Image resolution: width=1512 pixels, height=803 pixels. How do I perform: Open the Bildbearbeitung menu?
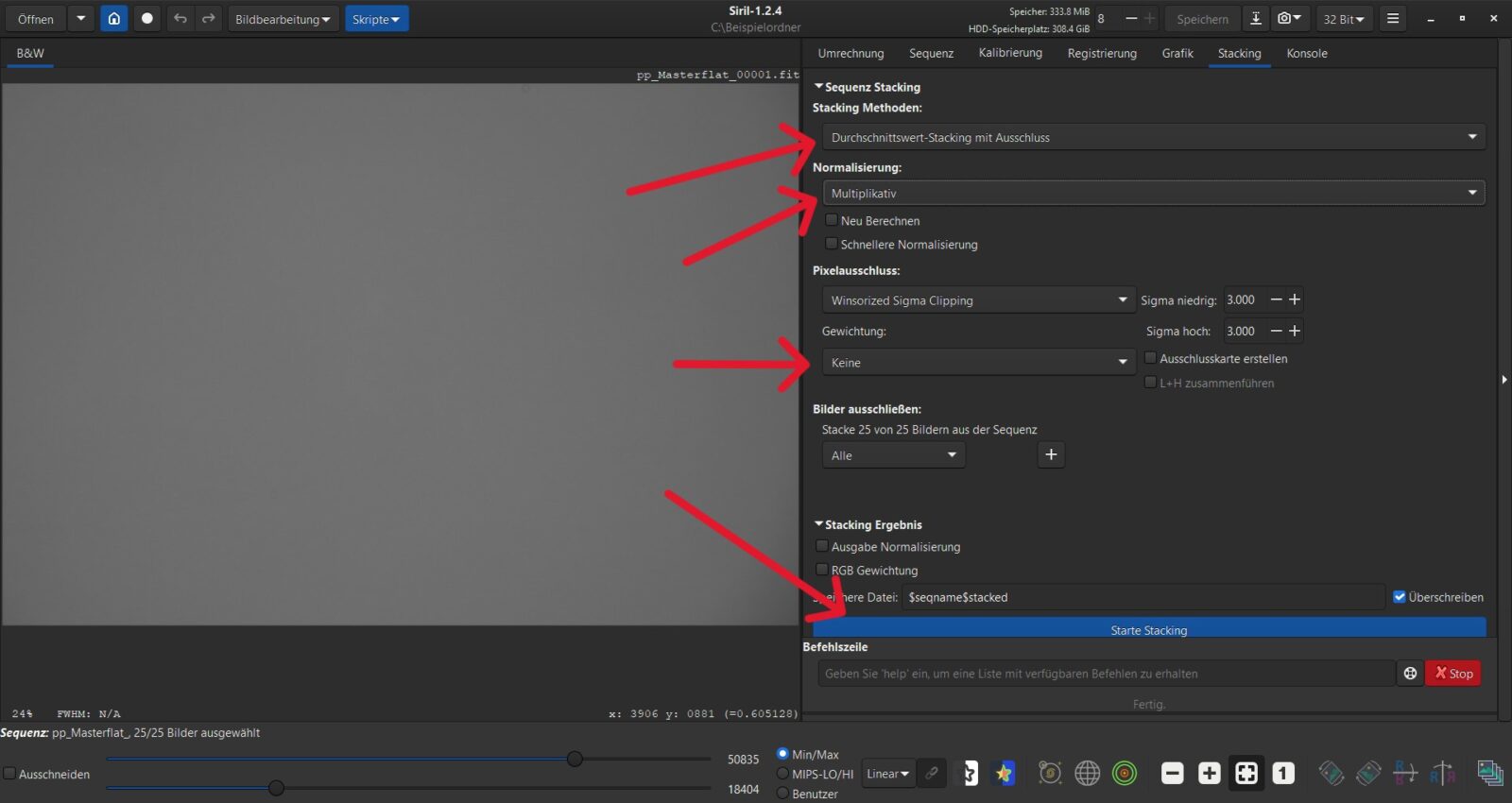283,19
